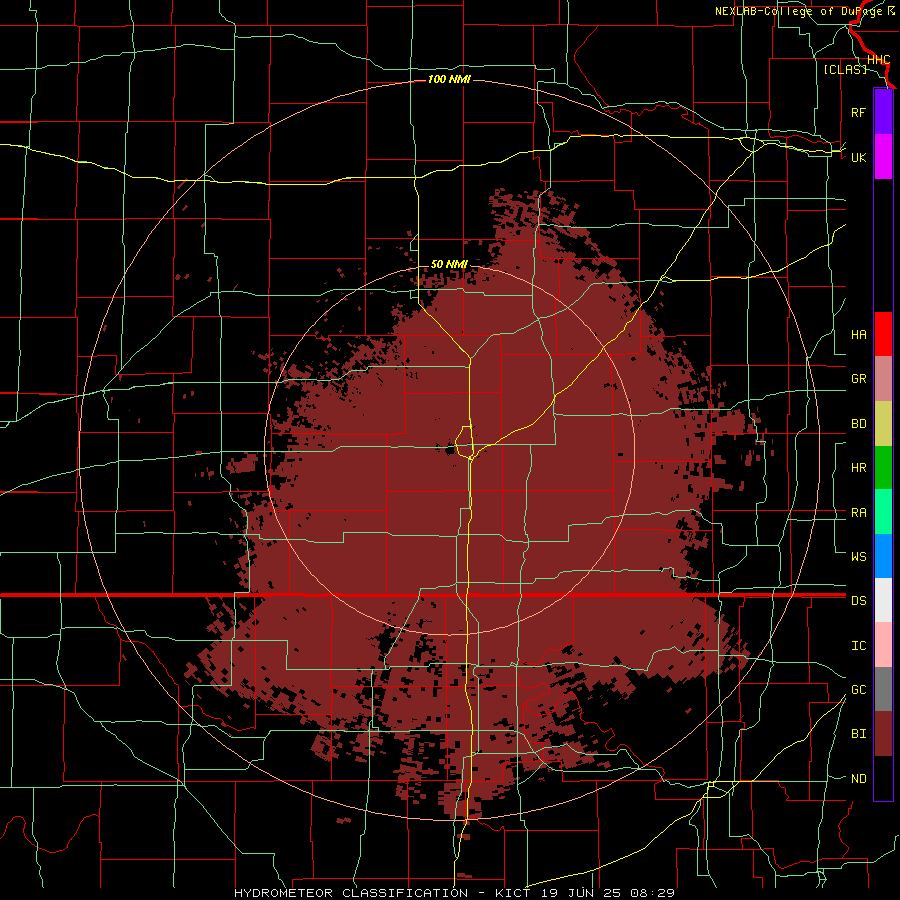The width and height of the screenshot is (900, 900).
Task: Select the 'HHC' product code text
Action: (x=878, y=59)
